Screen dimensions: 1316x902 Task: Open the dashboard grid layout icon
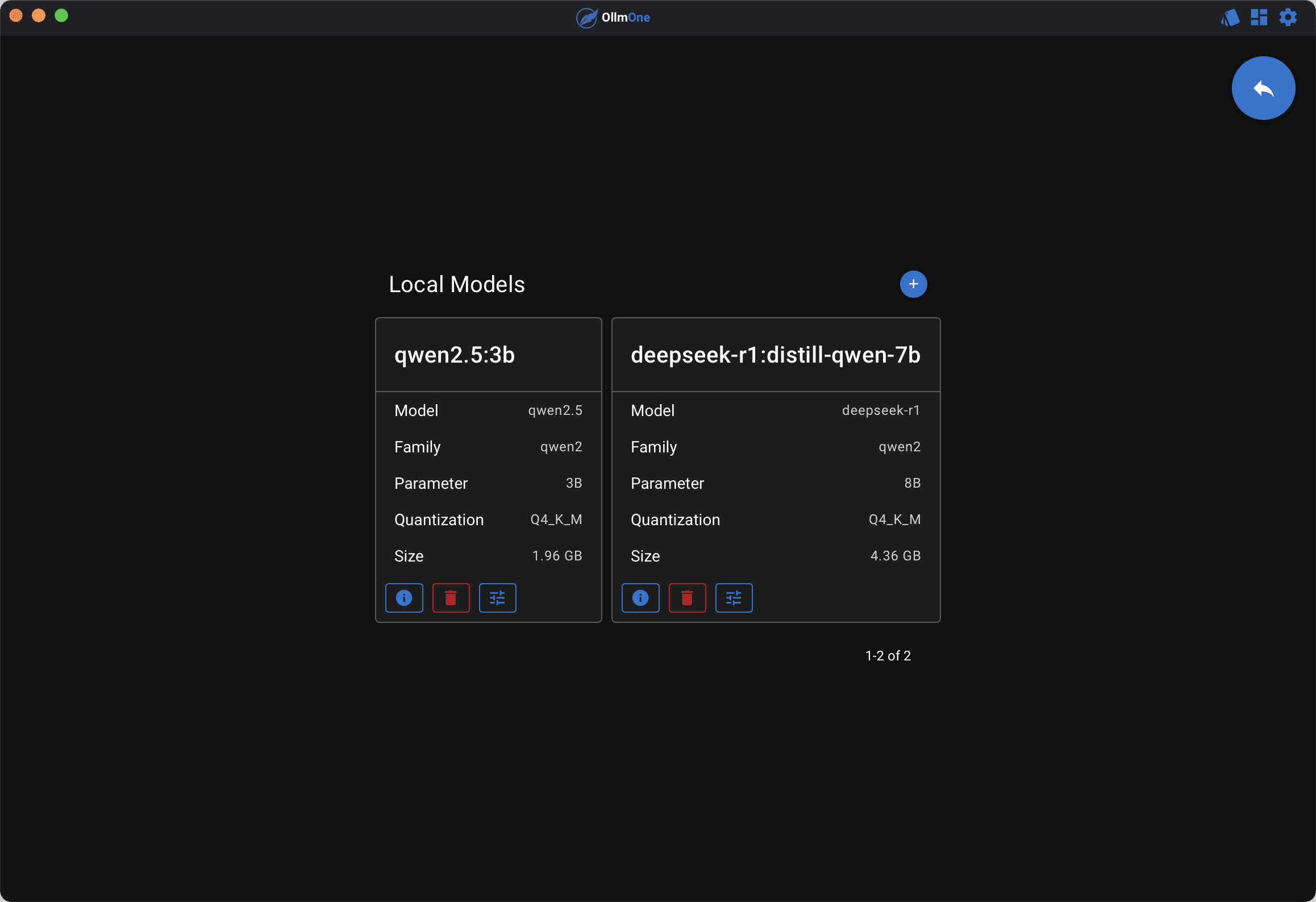point(1259,18)
